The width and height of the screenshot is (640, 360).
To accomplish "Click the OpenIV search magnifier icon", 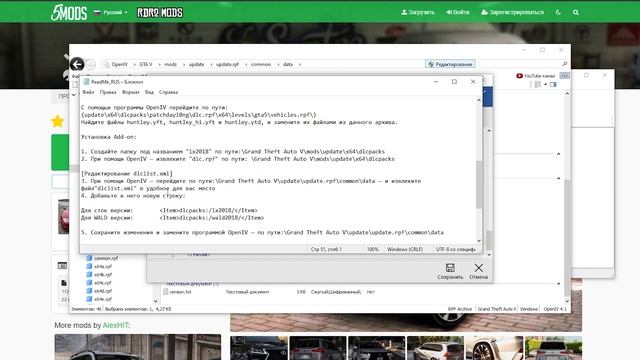I will (x=564, y=64).
